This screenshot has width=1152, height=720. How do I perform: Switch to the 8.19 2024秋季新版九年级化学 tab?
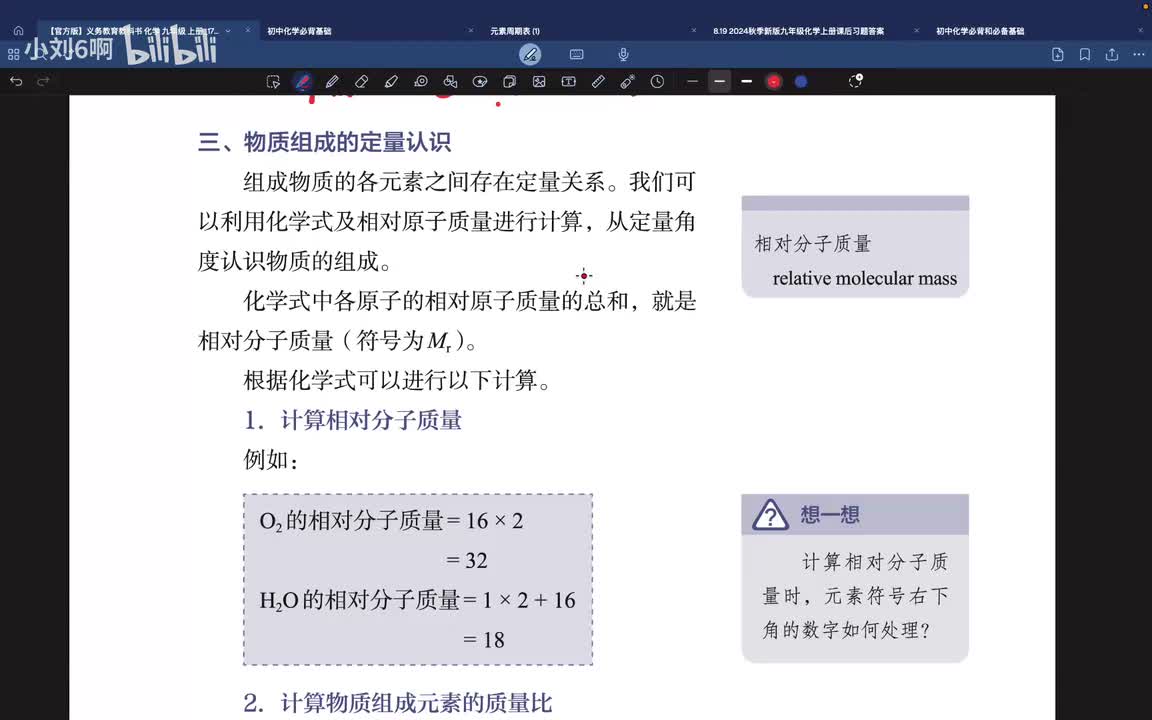click(799, 31)
